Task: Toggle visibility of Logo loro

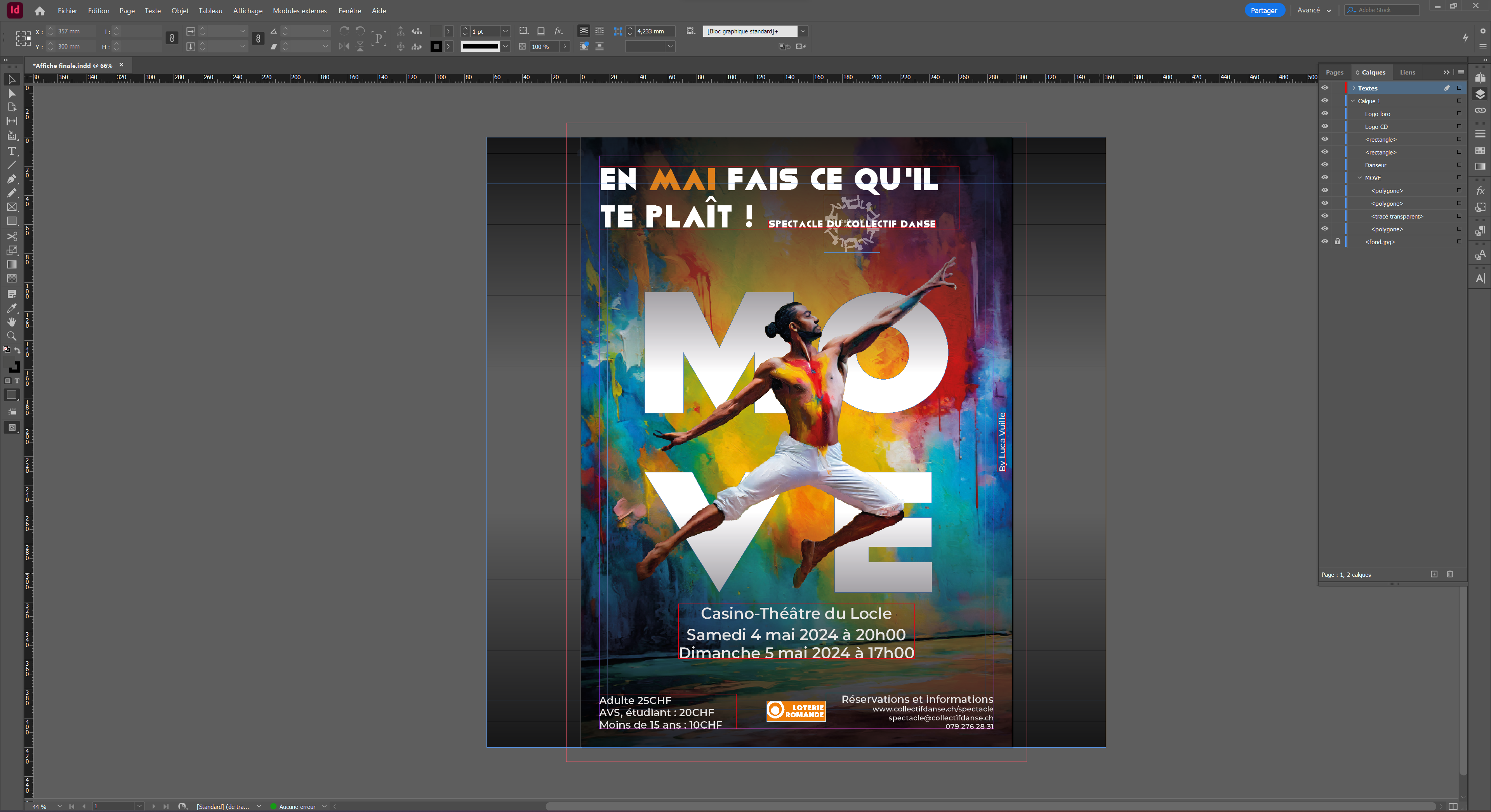Action: click(x=1324, y=114)
